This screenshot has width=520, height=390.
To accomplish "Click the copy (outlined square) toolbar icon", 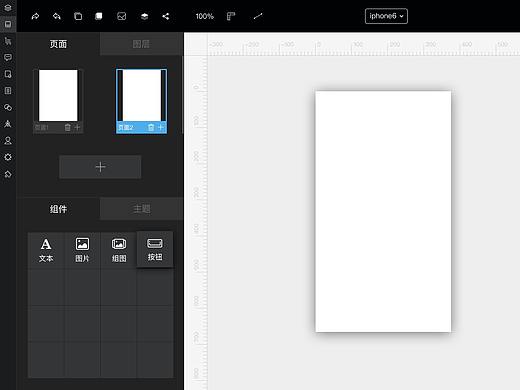I will (78, 16).
